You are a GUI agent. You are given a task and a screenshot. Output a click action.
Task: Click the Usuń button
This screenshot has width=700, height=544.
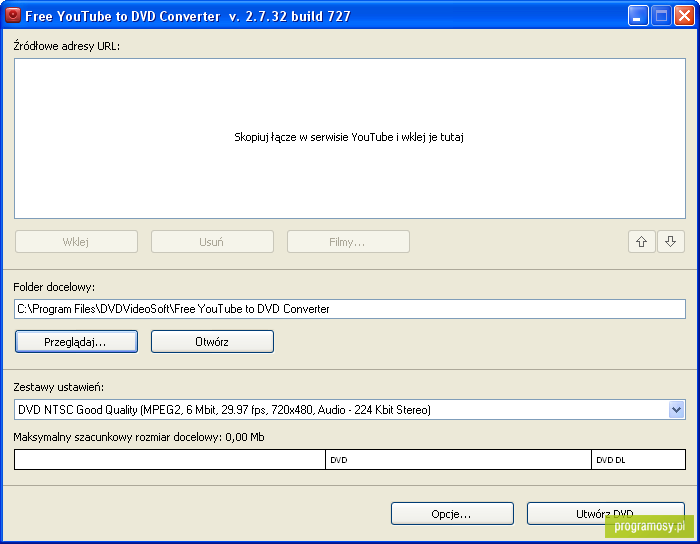coord(212,241)
